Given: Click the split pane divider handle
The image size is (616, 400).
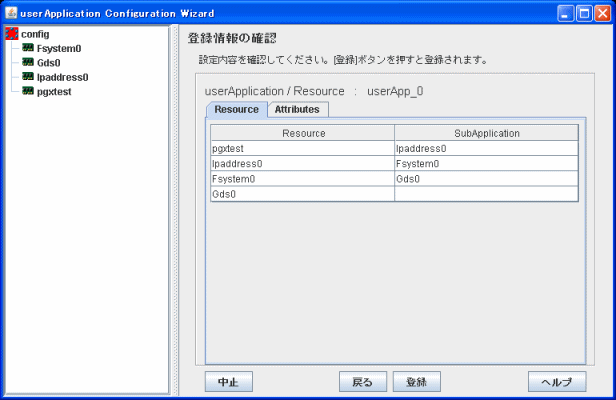Looking at the screenshot, I should coord(174,210).
